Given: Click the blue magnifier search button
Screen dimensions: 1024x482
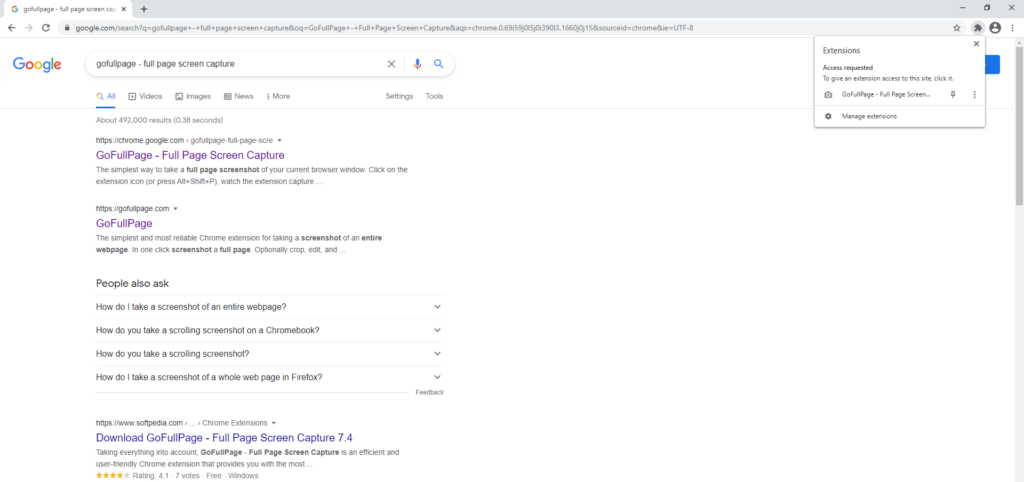Looking at the screenshot, I should click(439, 64).
